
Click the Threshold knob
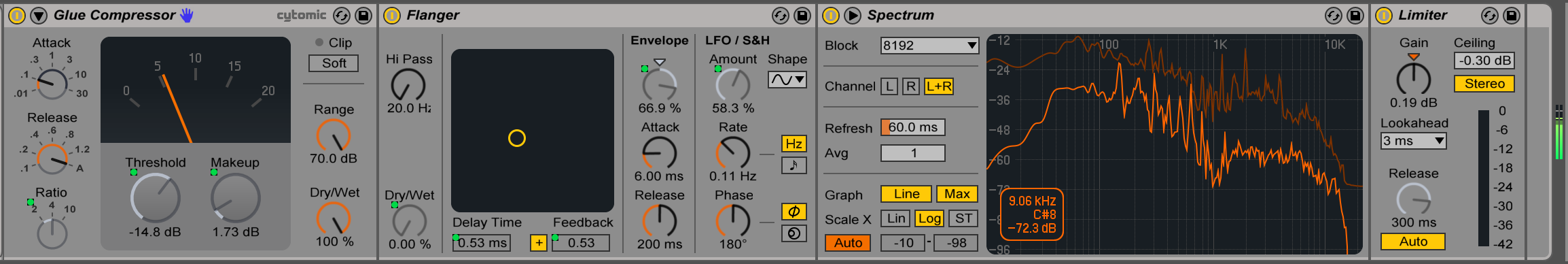pos(155,198)
